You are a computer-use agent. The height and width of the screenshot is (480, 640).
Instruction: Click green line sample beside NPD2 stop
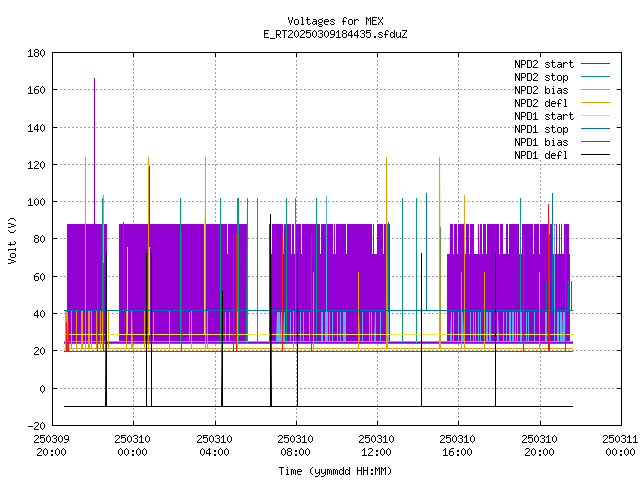(x=595, y=76)
